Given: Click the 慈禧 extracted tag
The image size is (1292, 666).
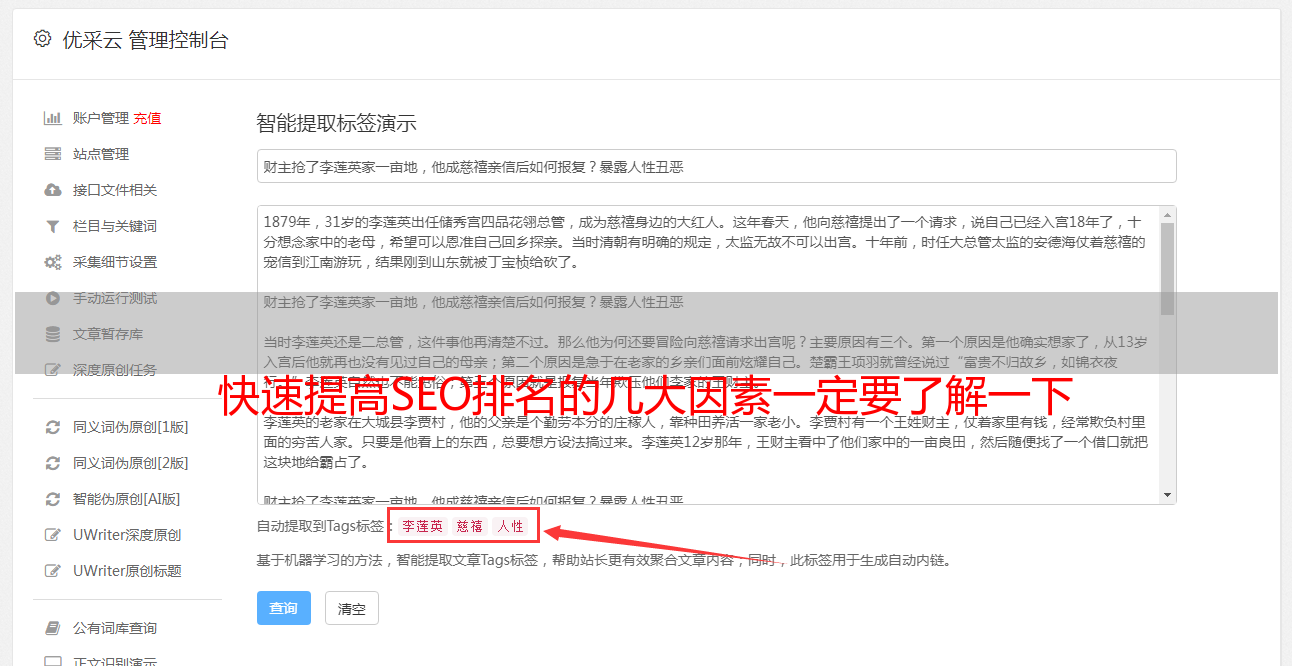Looking at the screenshot, I should (x=470, y=526).
